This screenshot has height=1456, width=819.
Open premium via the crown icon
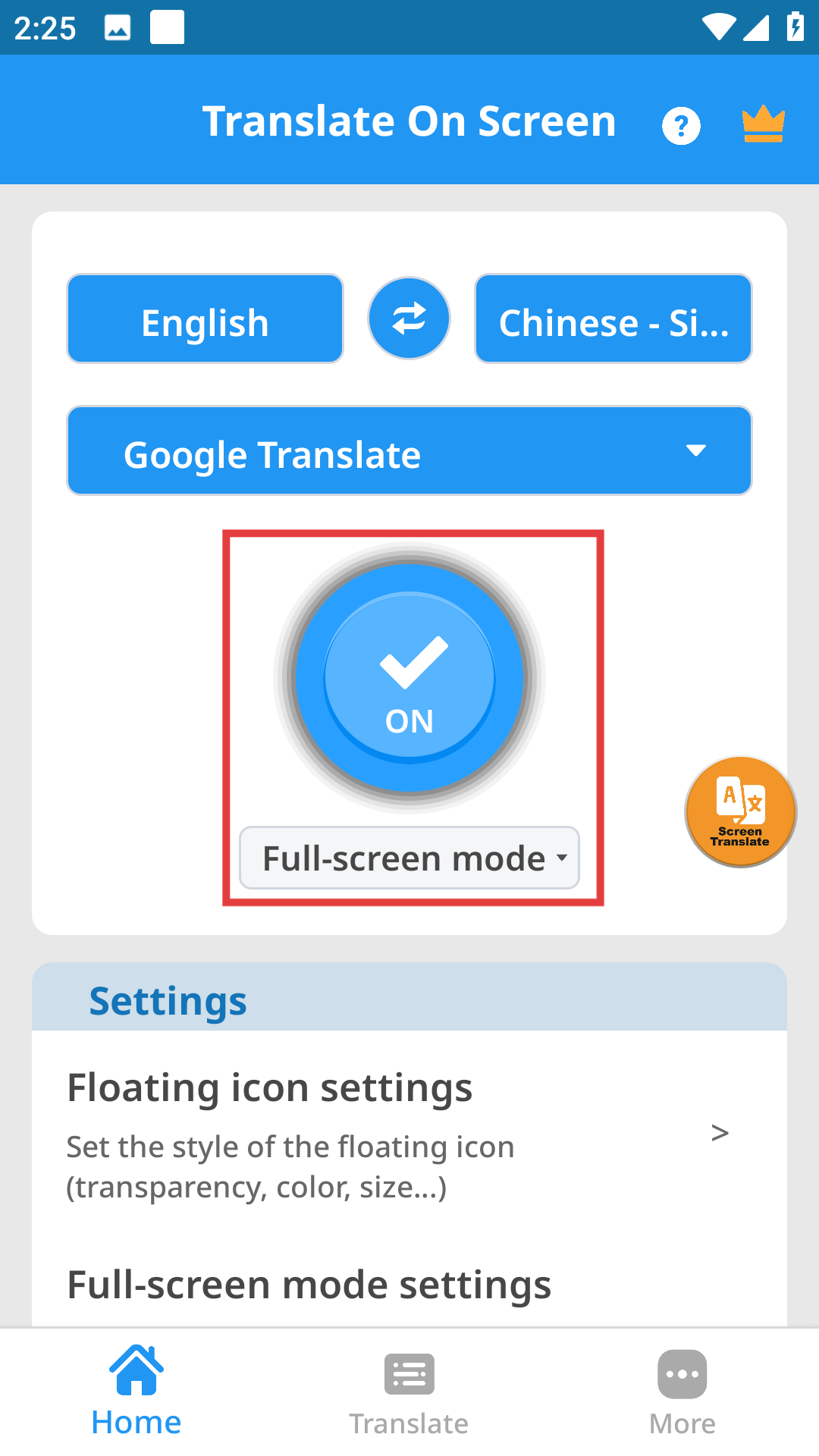(763, 124)
